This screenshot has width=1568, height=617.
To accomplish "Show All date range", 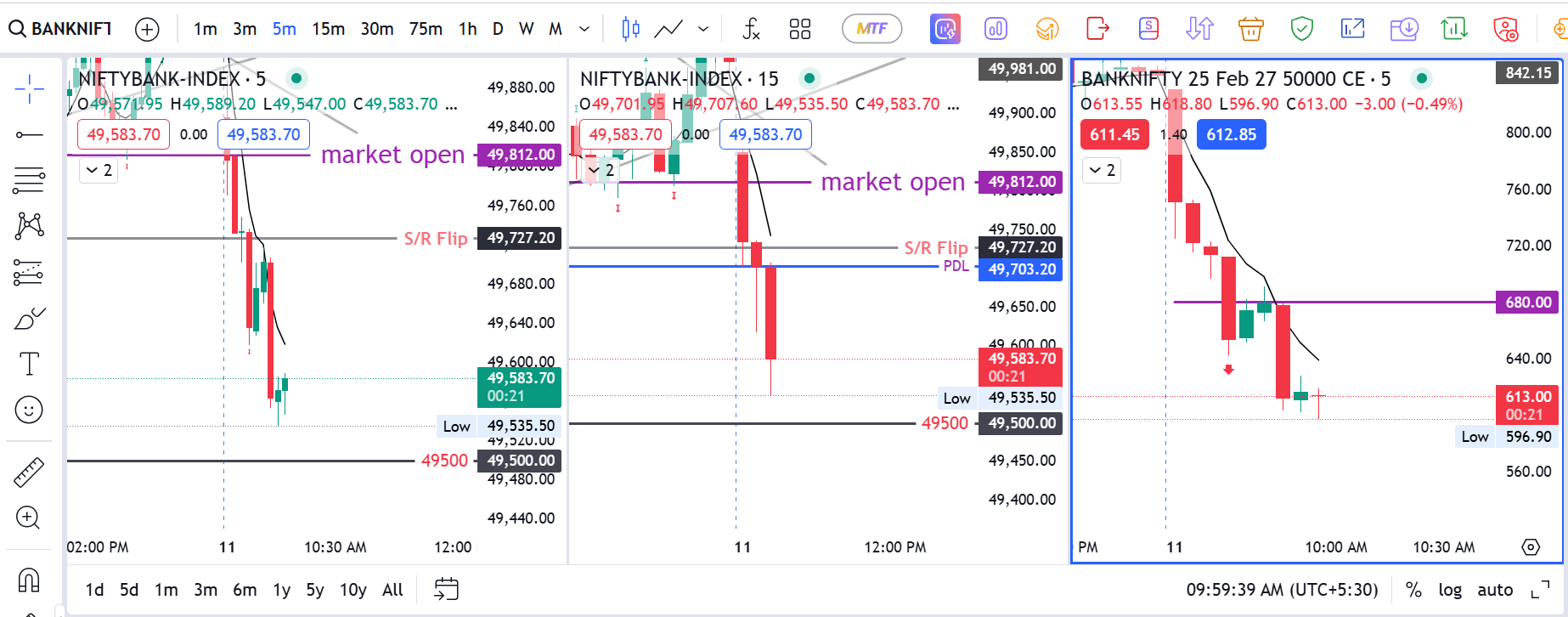I will pos(392,590).
